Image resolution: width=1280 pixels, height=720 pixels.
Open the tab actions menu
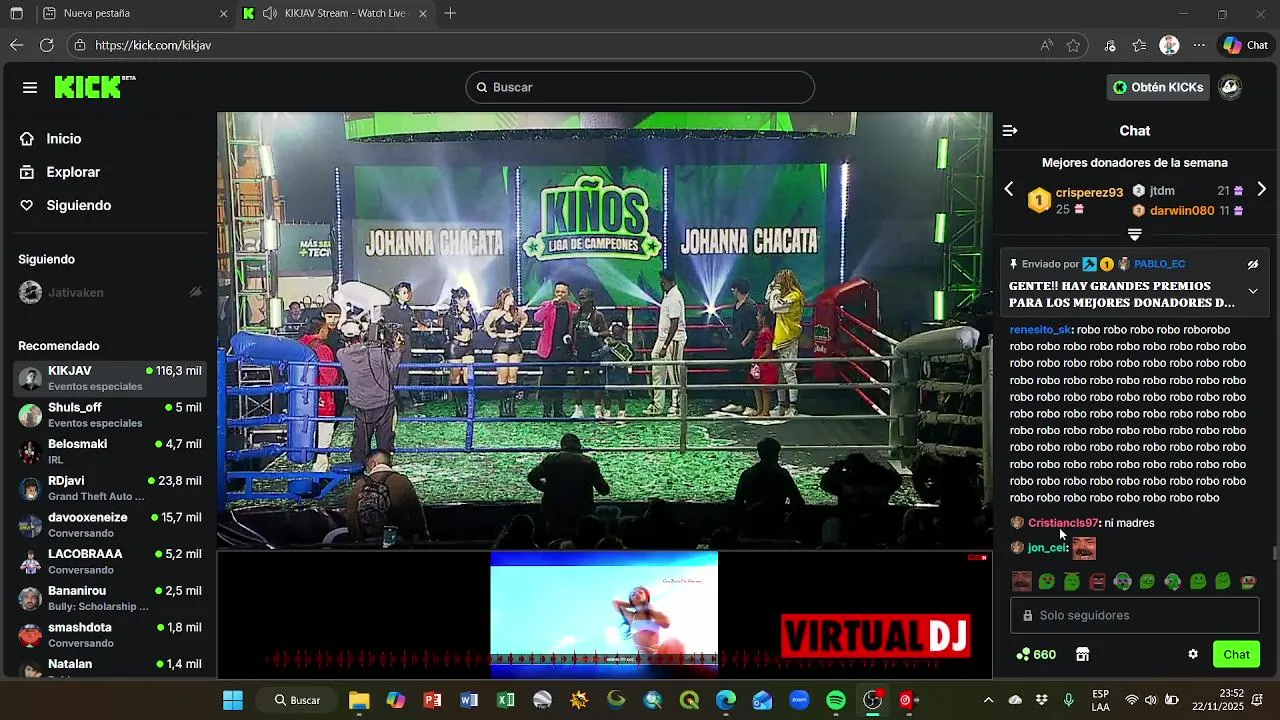[x=16, y=14]
